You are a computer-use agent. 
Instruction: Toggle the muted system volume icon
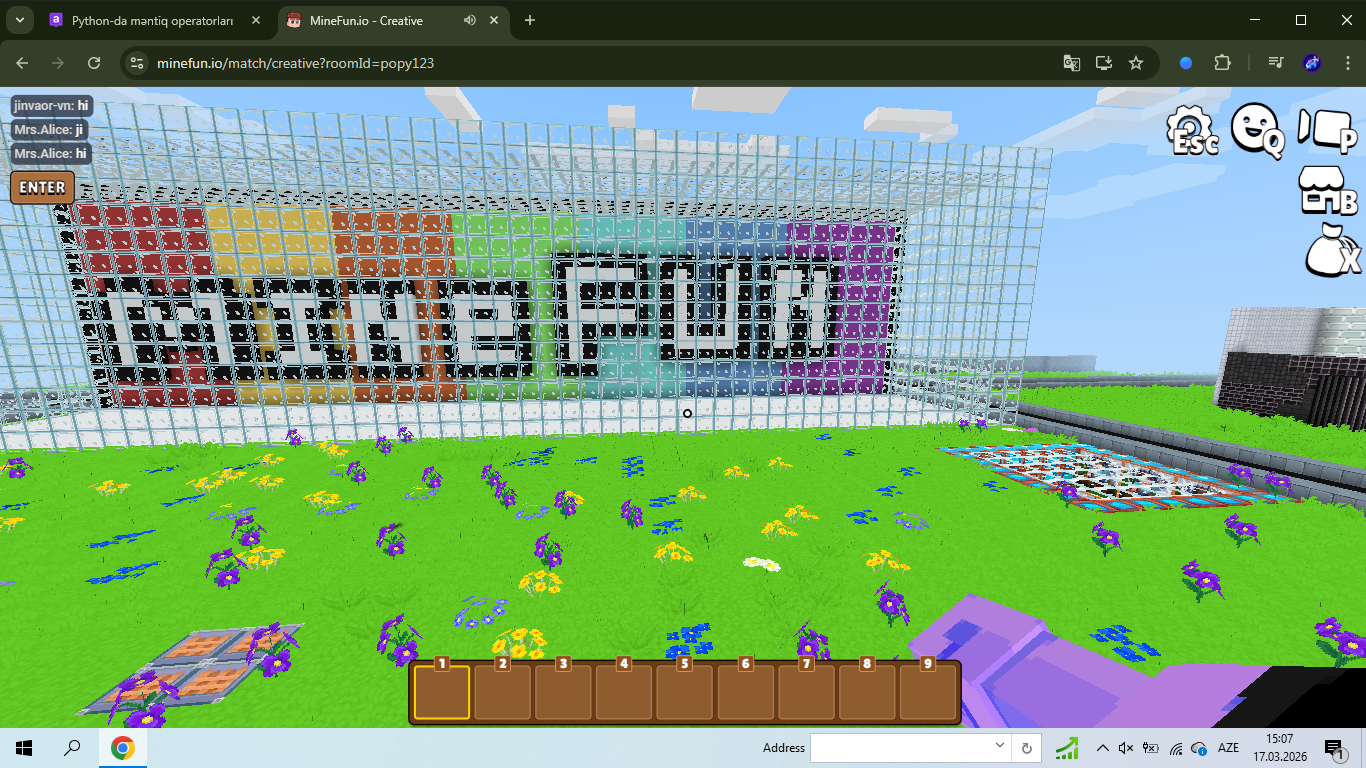tap(1126, 748)
